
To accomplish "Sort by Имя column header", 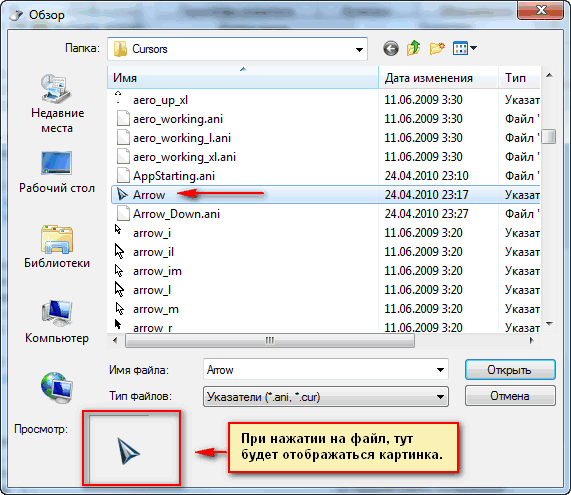I will [243, 78].
